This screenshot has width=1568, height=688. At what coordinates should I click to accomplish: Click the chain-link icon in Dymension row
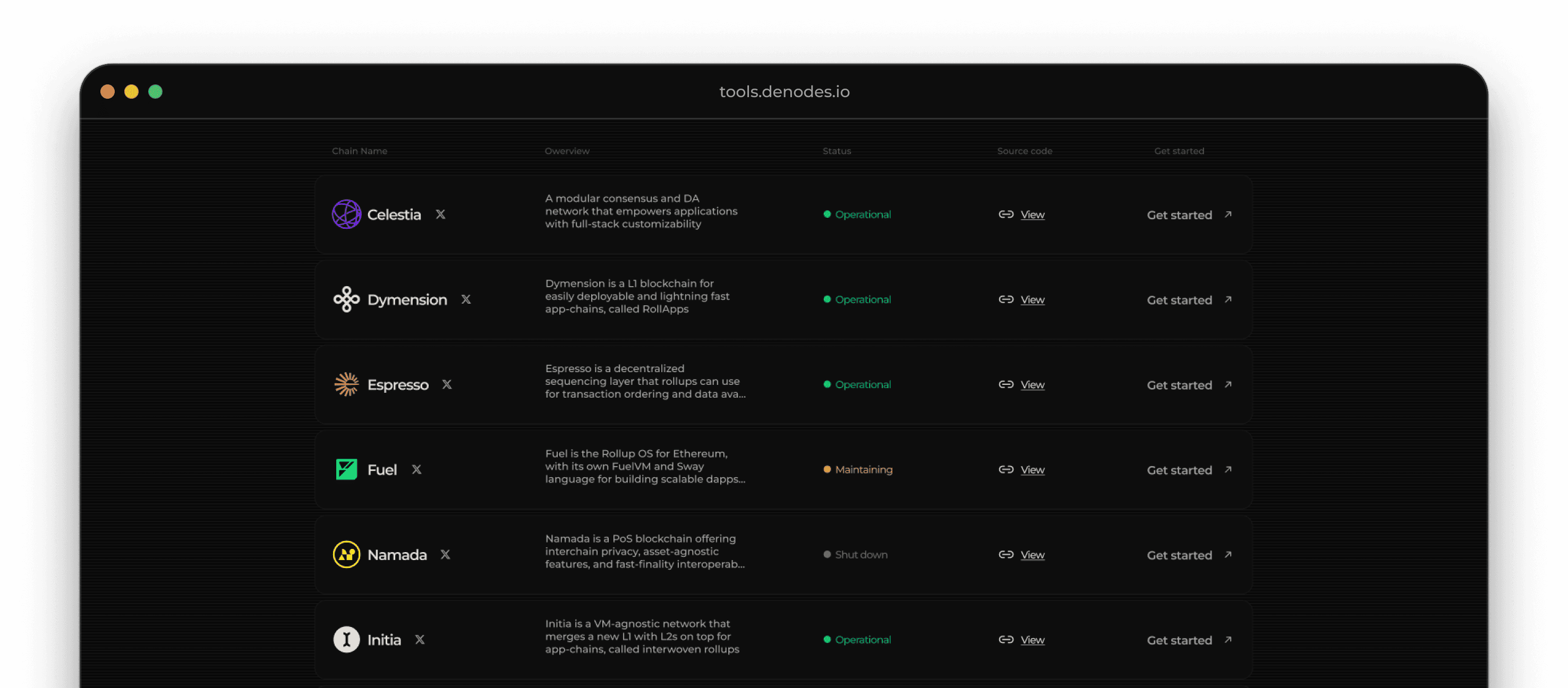1005,299
